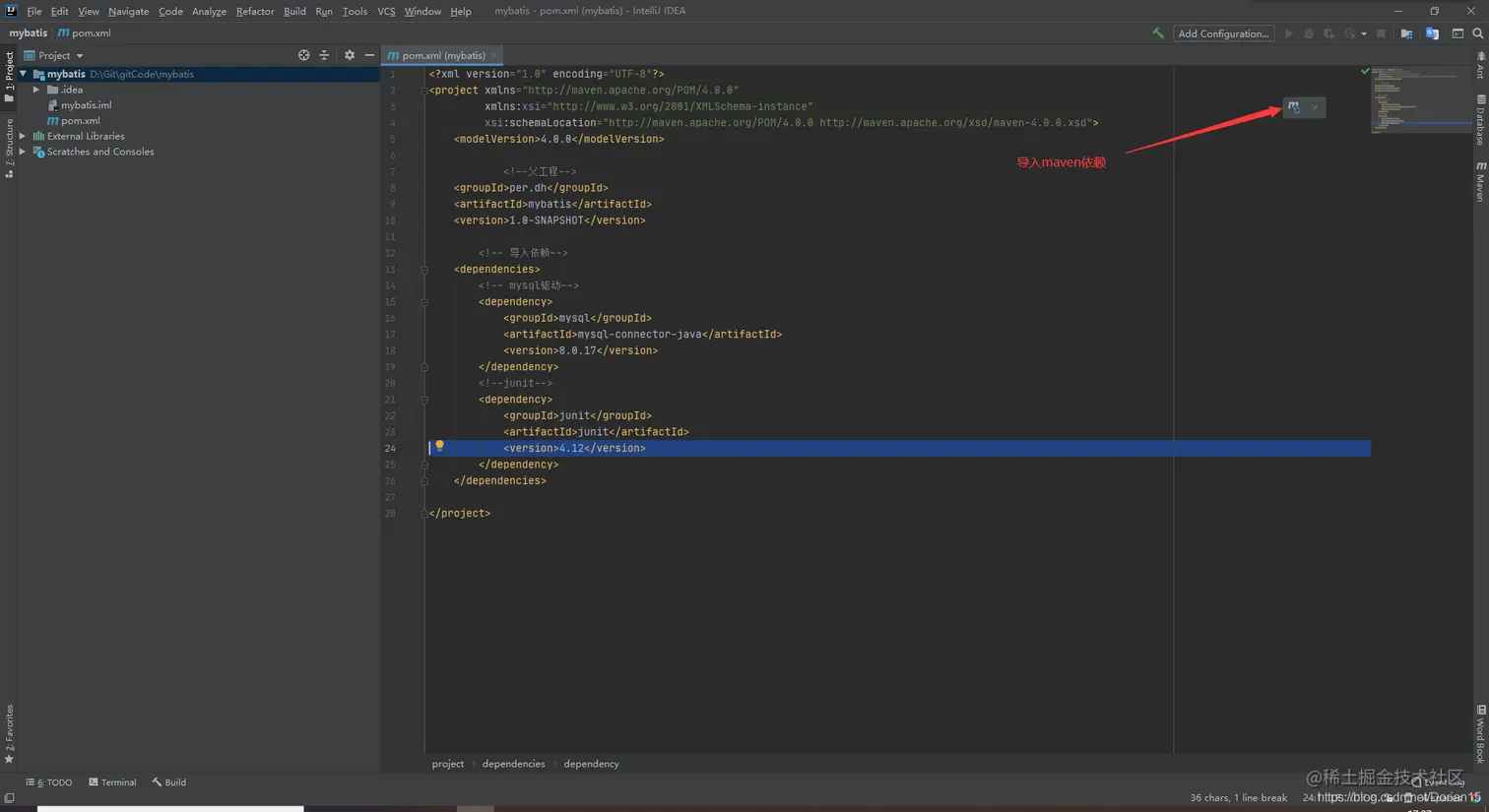Click the mysql-connector-java artifactId line
The image size is (1489, 812).
(x=642, y=334)
